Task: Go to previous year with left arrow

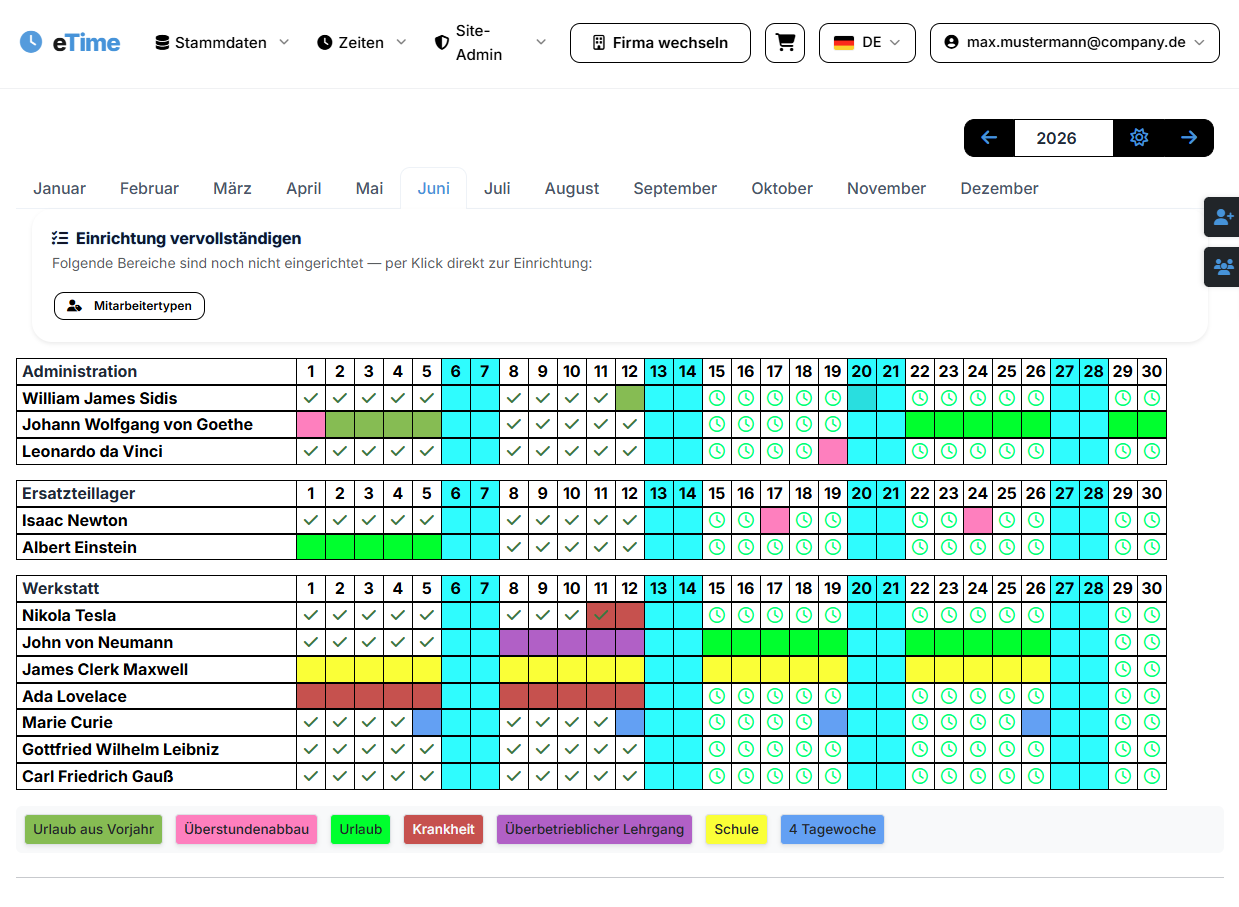Action: click(989, 138)
